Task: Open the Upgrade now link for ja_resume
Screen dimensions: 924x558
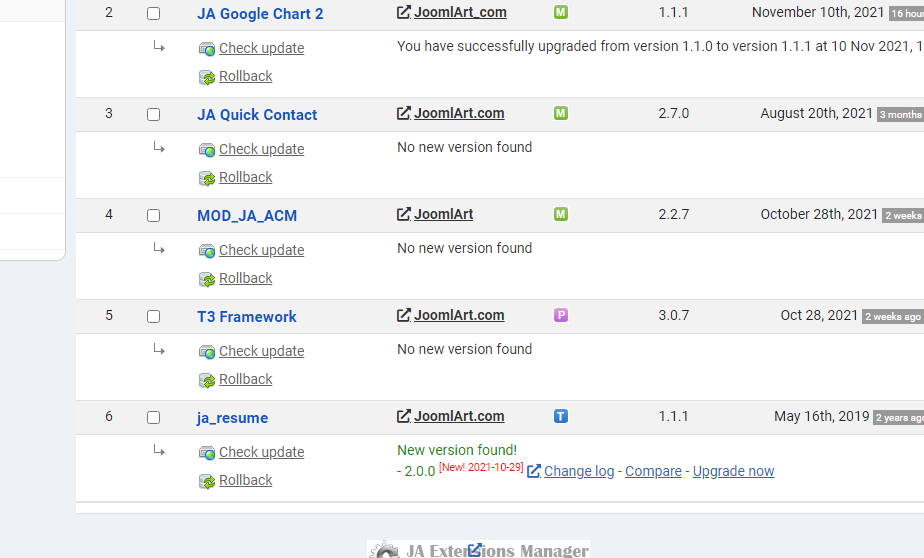Action: click(x=733, y=471)
